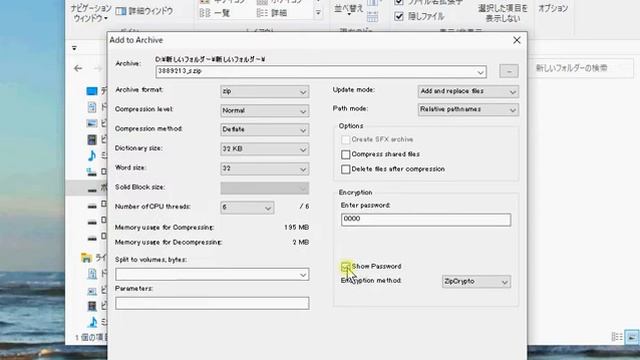
Task: Click the greyed-out Create SFX archive checkbox
Action: point(346,140)
